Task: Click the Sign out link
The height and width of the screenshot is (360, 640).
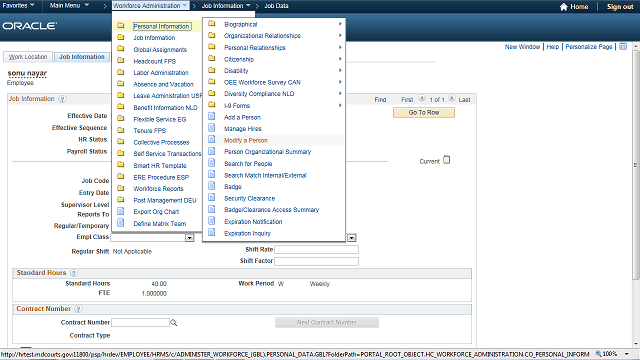Action: point(620,7)
